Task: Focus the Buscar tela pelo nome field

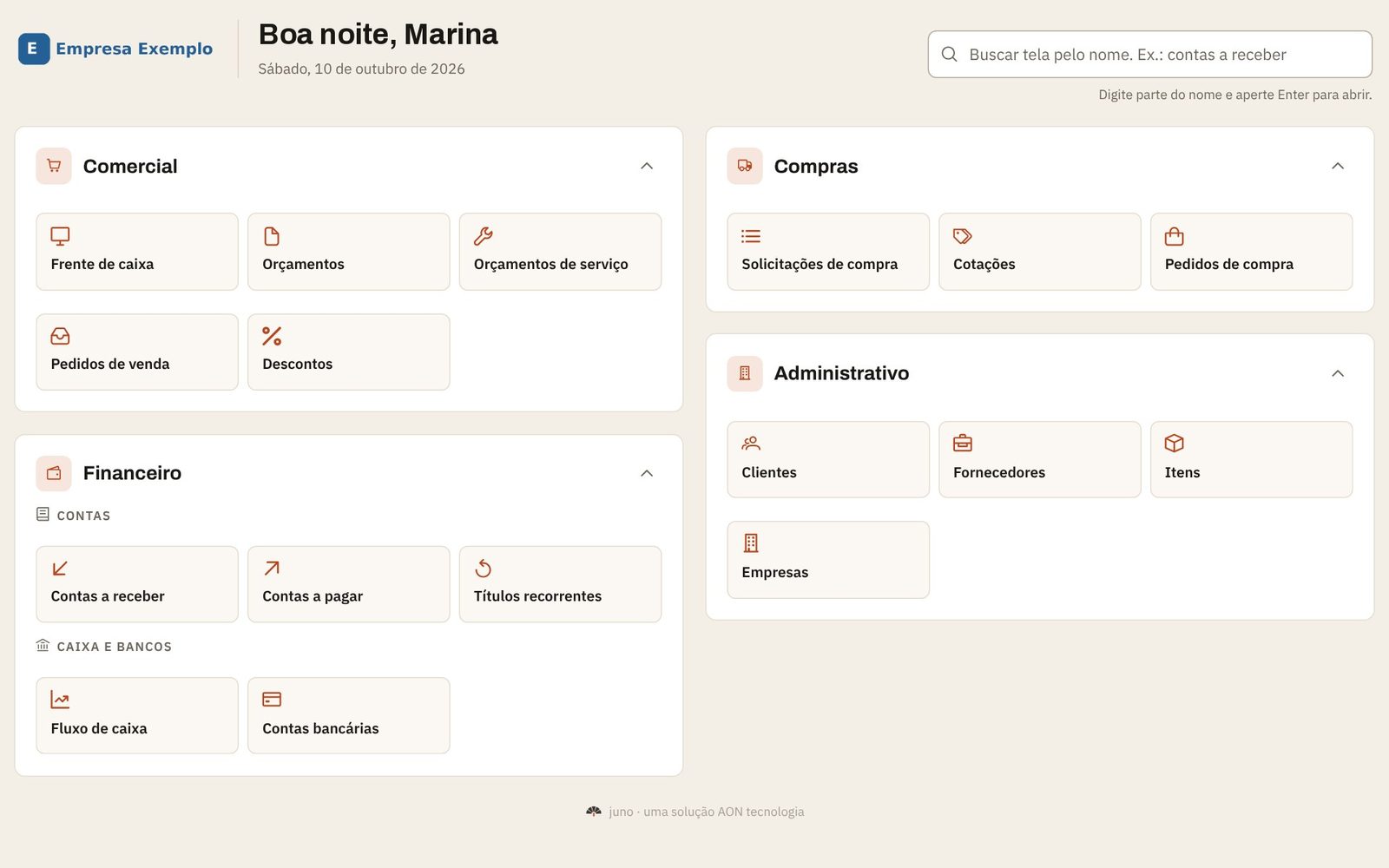Action: [x=1150, y=55]
